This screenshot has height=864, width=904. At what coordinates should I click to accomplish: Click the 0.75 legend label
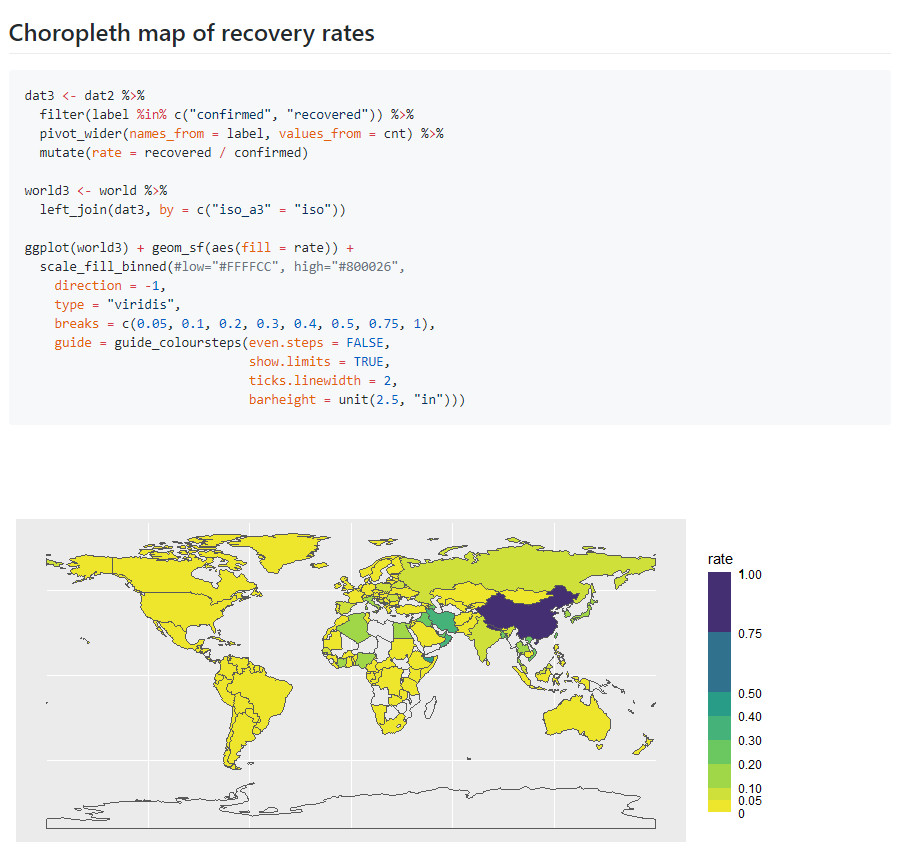750,634
